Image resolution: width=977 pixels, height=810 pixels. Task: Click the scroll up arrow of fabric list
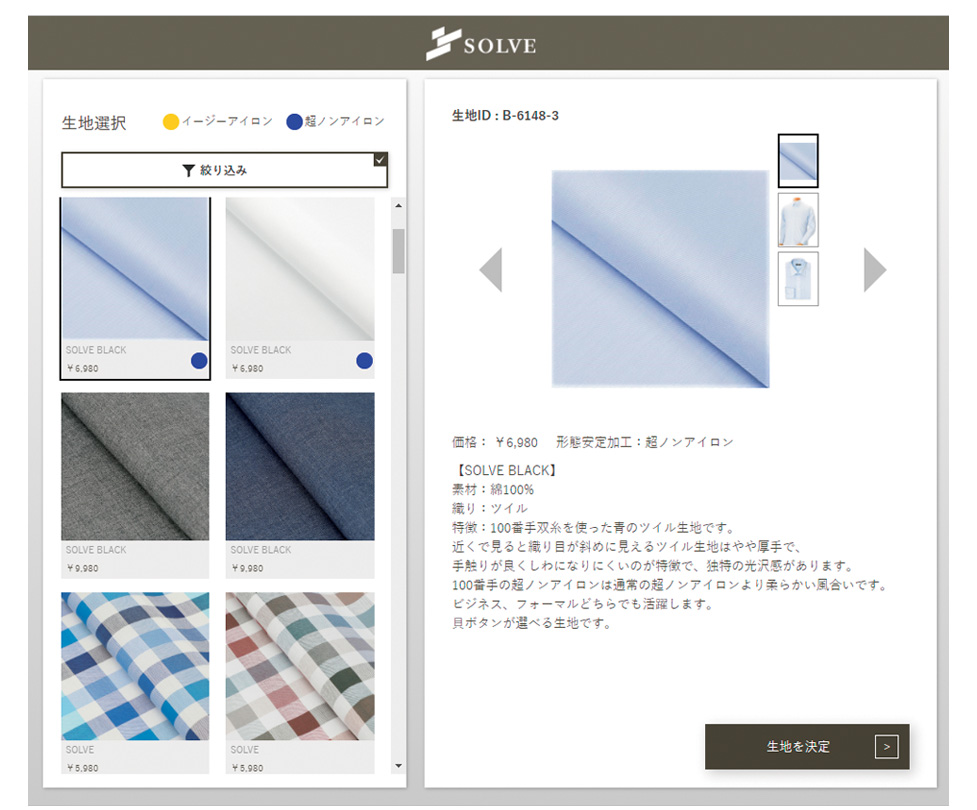(399, 205)
